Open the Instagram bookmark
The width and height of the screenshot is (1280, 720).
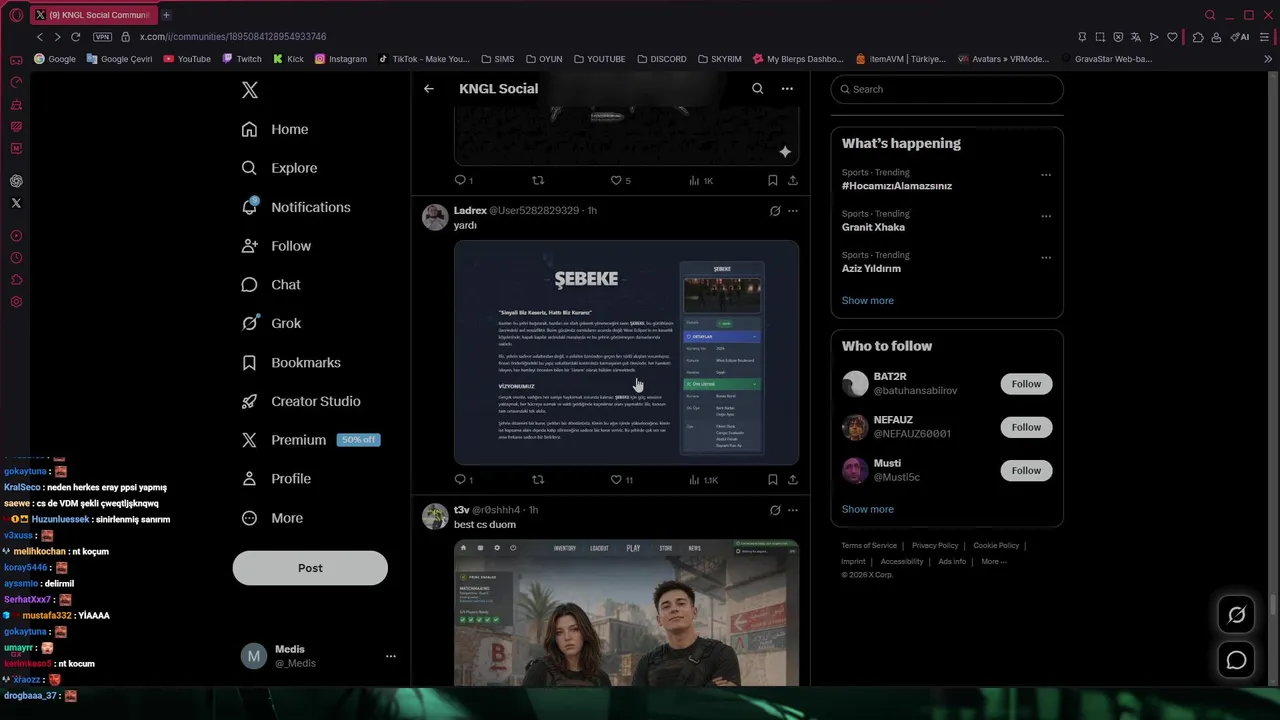click(x=341, y=59)
